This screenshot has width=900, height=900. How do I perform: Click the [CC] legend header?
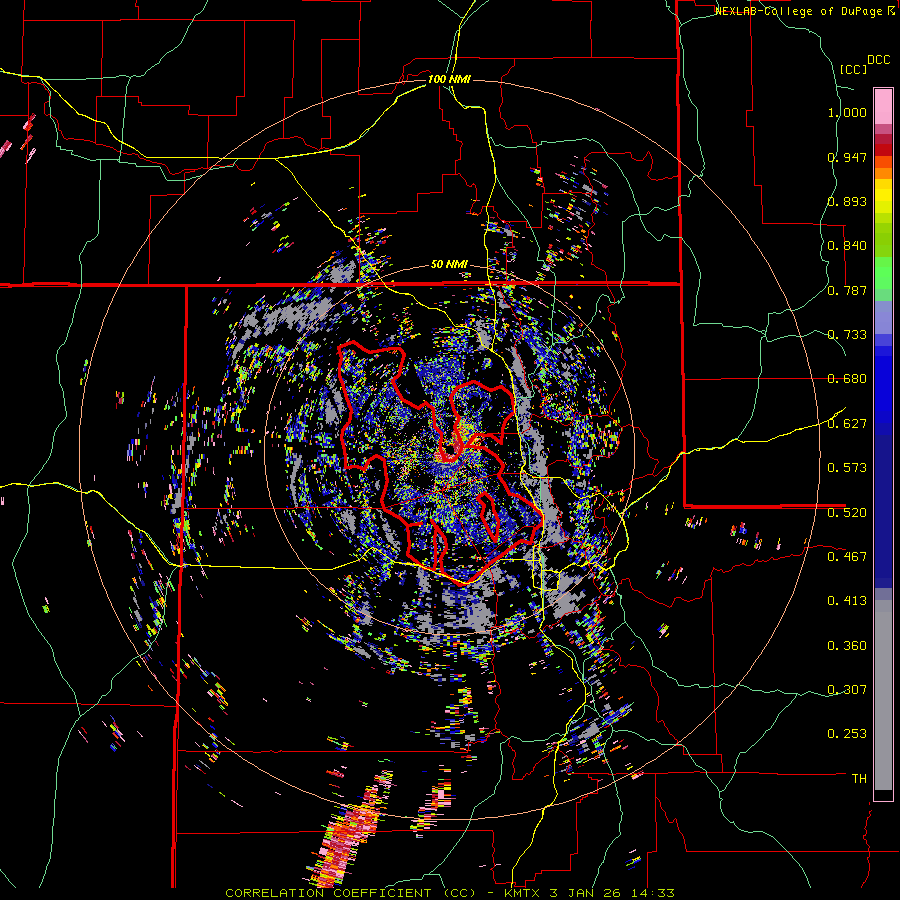[853, 69]
